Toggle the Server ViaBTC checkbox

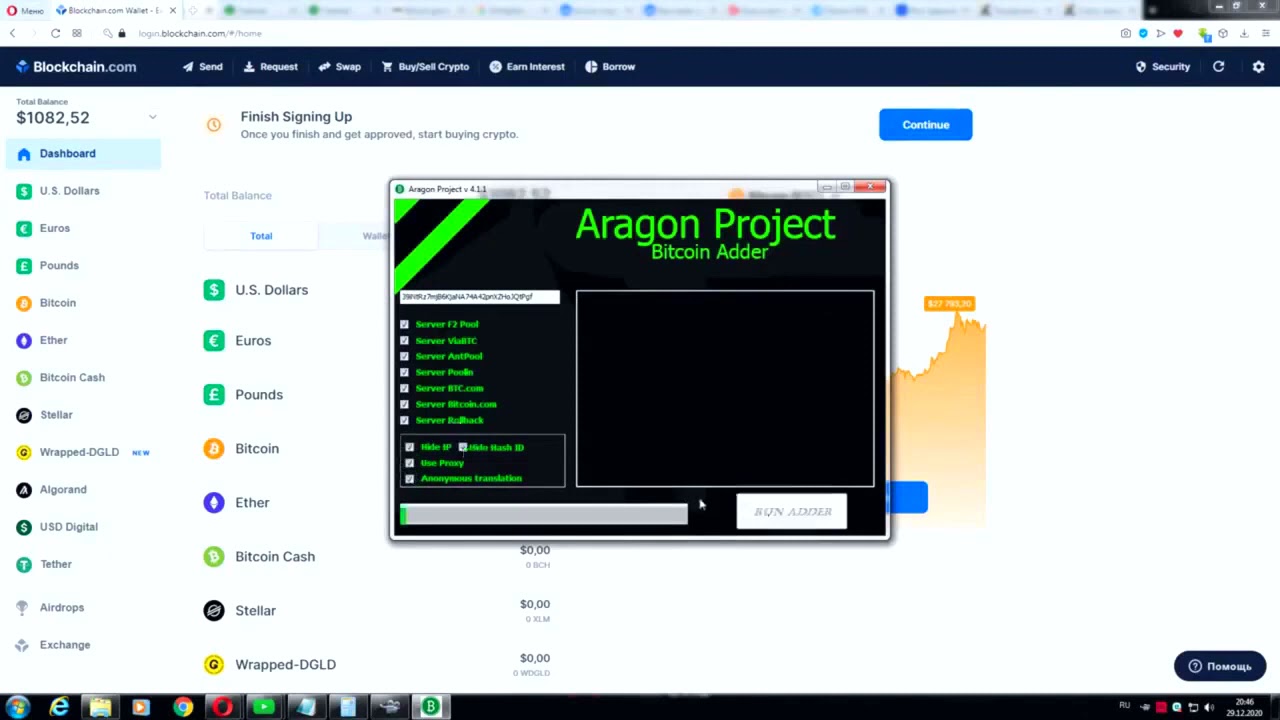click(404, 340)
